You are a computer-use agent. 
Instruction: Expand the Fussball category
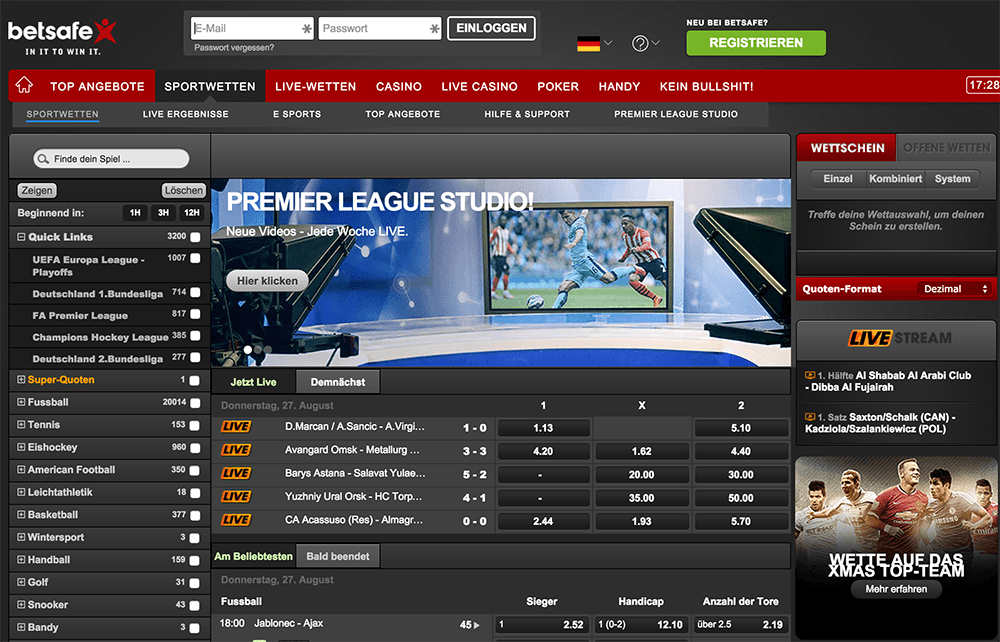(x=21, y=402)
